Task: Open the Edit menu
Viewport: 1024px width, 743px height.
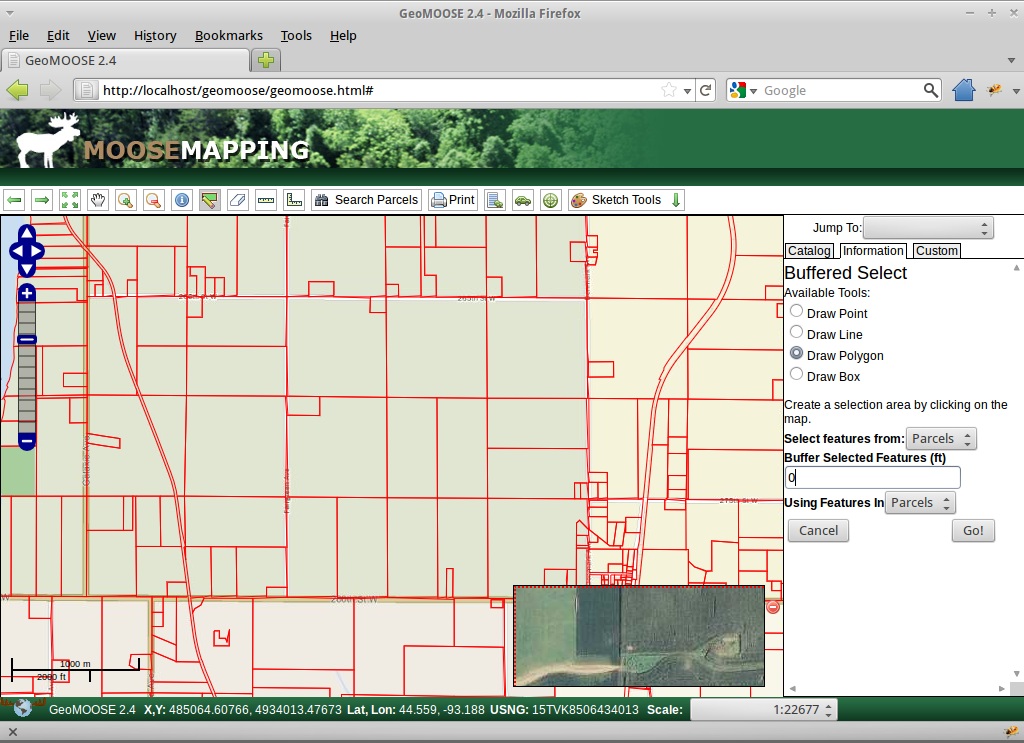Action: click(58, 36)
